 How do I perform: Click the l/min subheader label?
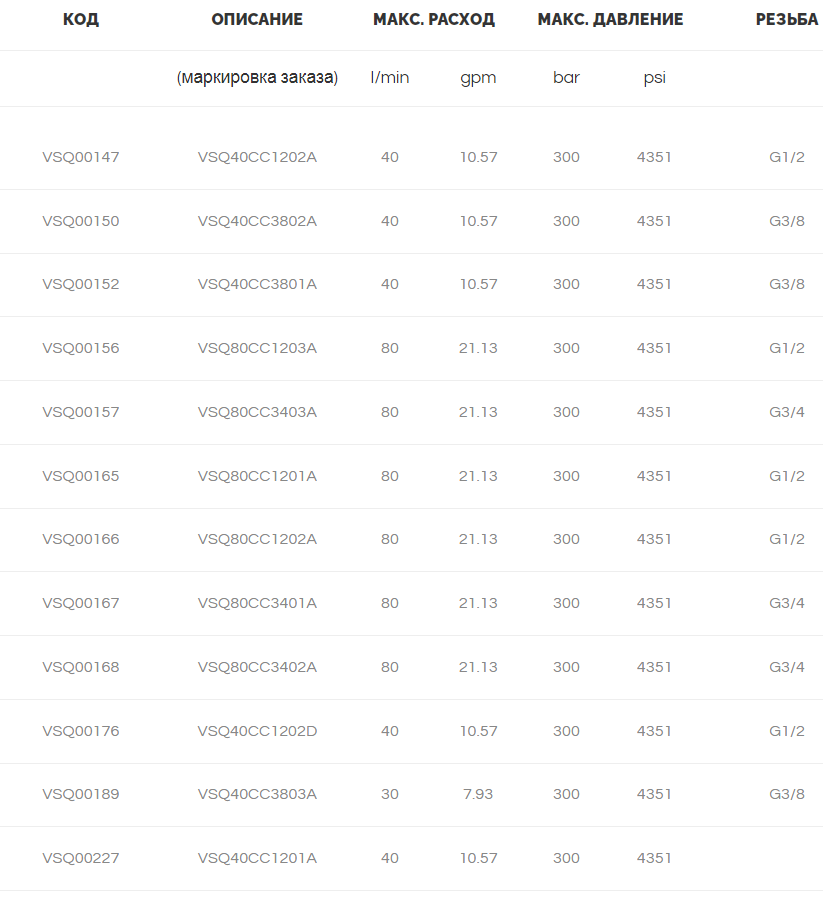(389, 77)
